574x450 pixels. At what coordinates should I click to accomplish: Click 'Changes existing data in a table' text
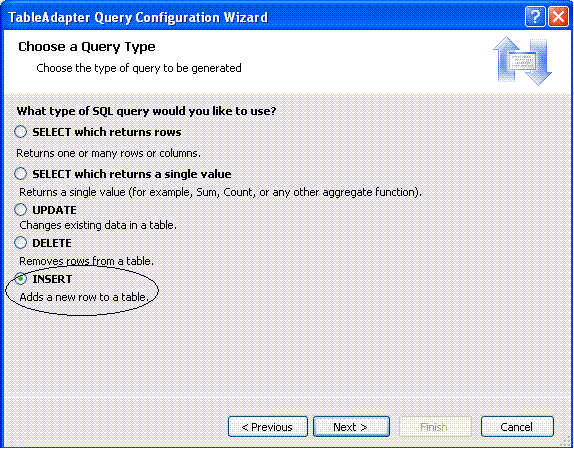pos(98,225)
